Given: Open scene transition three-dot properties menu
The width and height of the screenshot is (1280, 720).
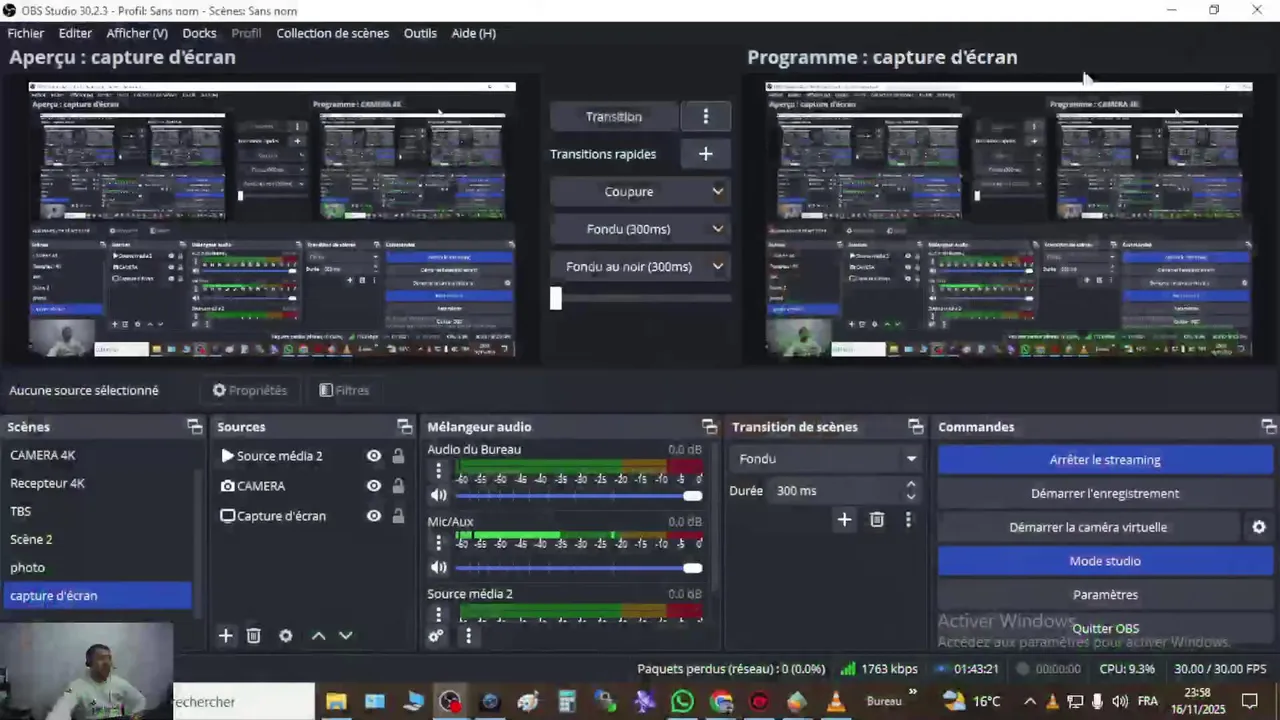Looking at the screenshot, I should [x=908, y=520].
